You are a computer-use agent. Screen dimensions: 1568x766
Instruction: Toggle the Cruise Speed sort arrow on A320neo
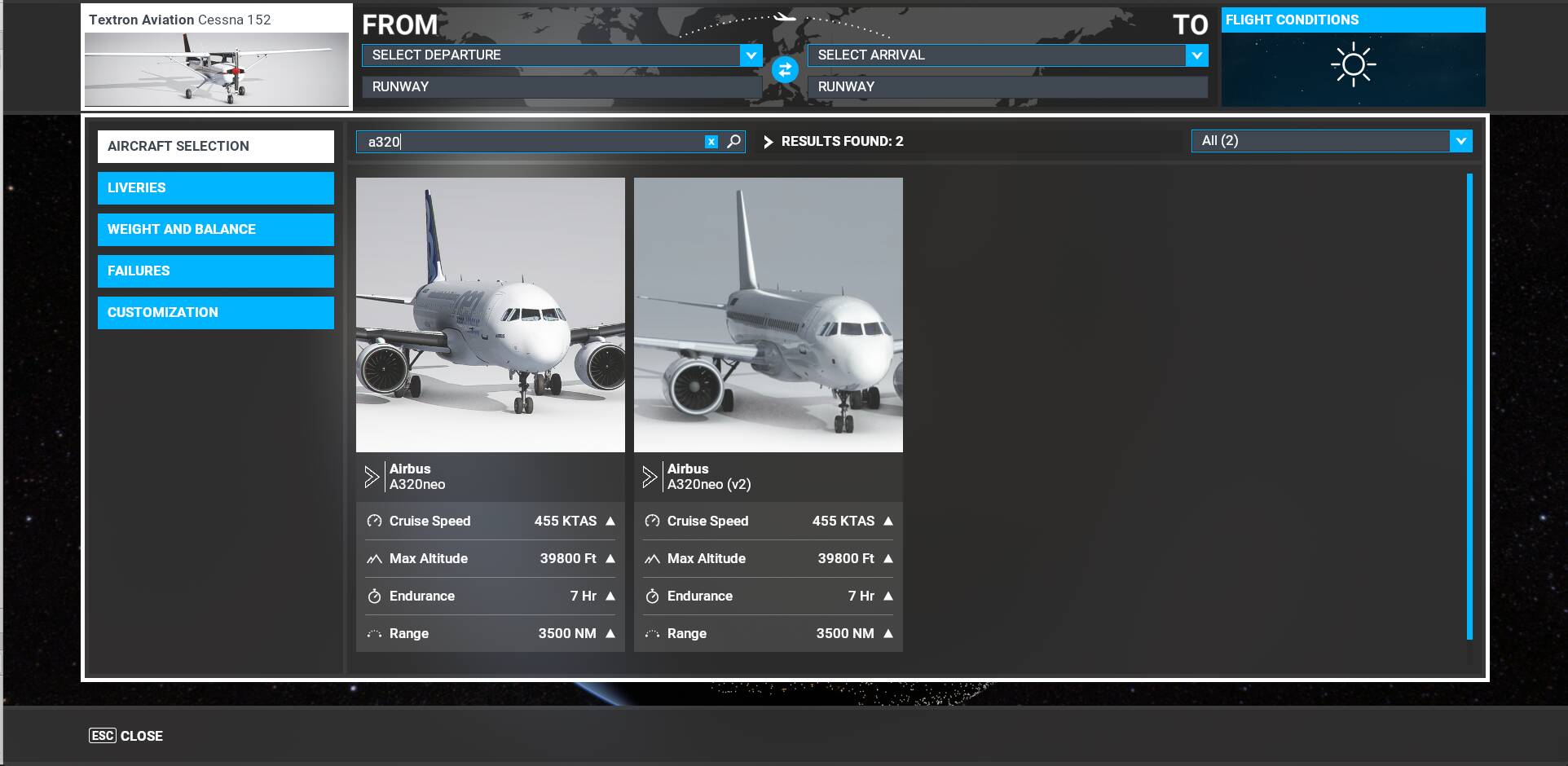[610, 521]
